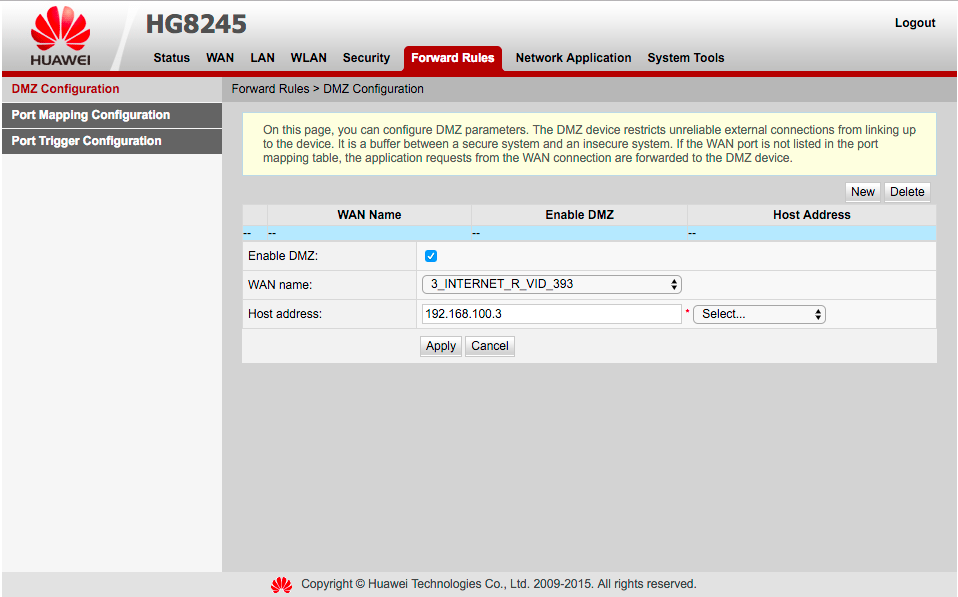Click the Host Address column header
The image size is (958, 597).
pyautogui.click(x=811, y=214)
